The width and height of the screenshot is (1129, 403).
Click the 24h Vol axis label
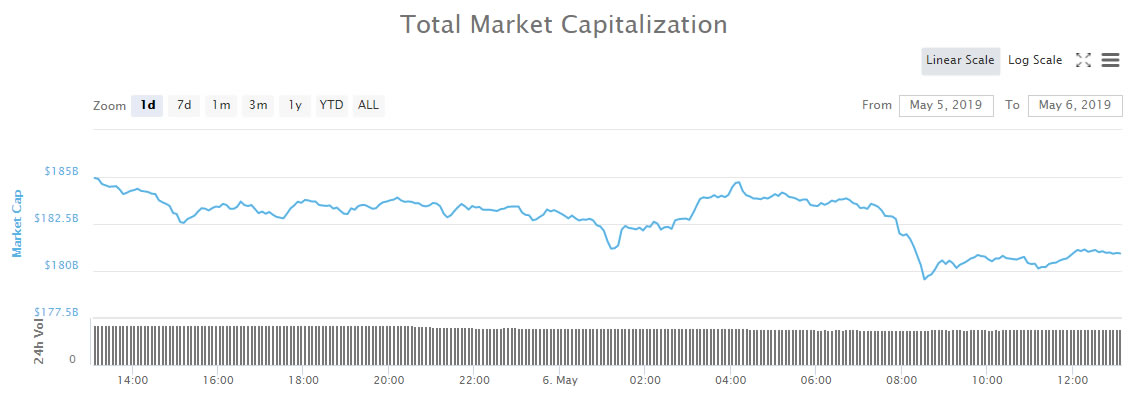click(x=39, y=340)
